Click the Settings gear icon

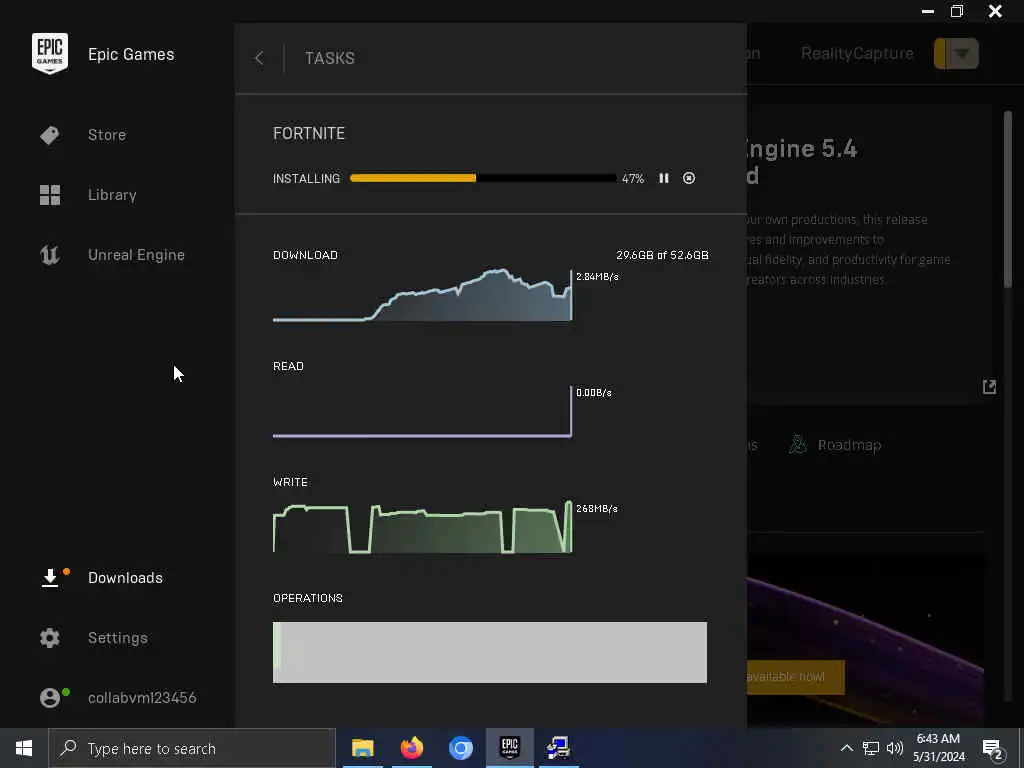click(x=50, y=638)
